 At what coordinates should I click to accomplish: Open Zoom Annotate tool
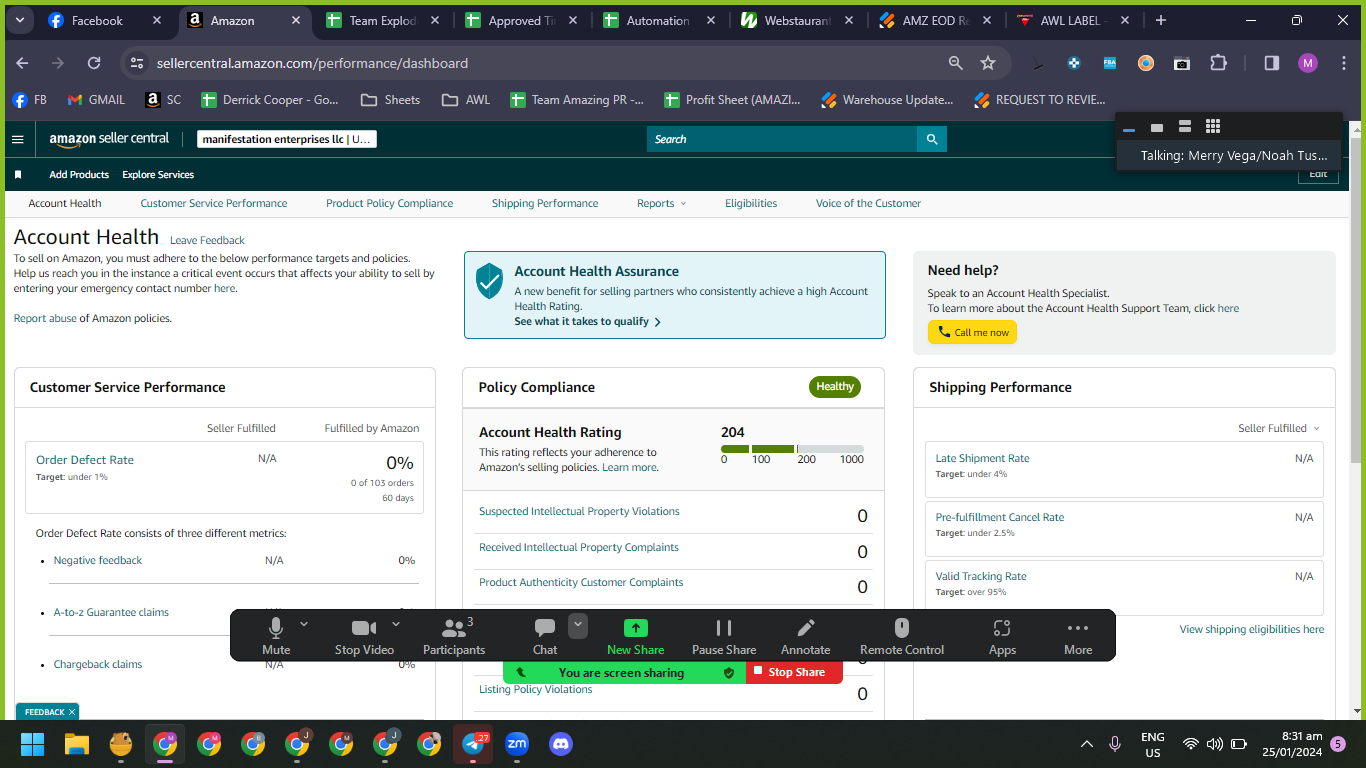click(805, 636)
